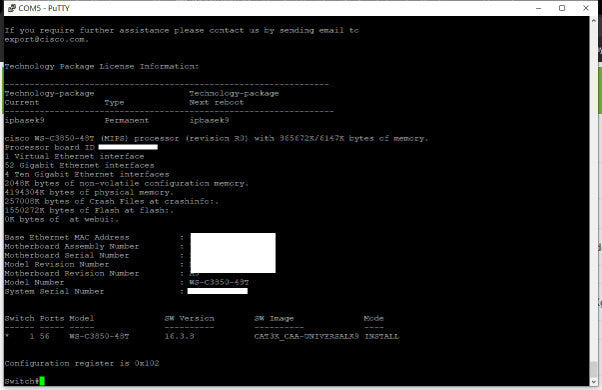
Task: Click the 'Switch#' prompt text
Action: point(22,381)
